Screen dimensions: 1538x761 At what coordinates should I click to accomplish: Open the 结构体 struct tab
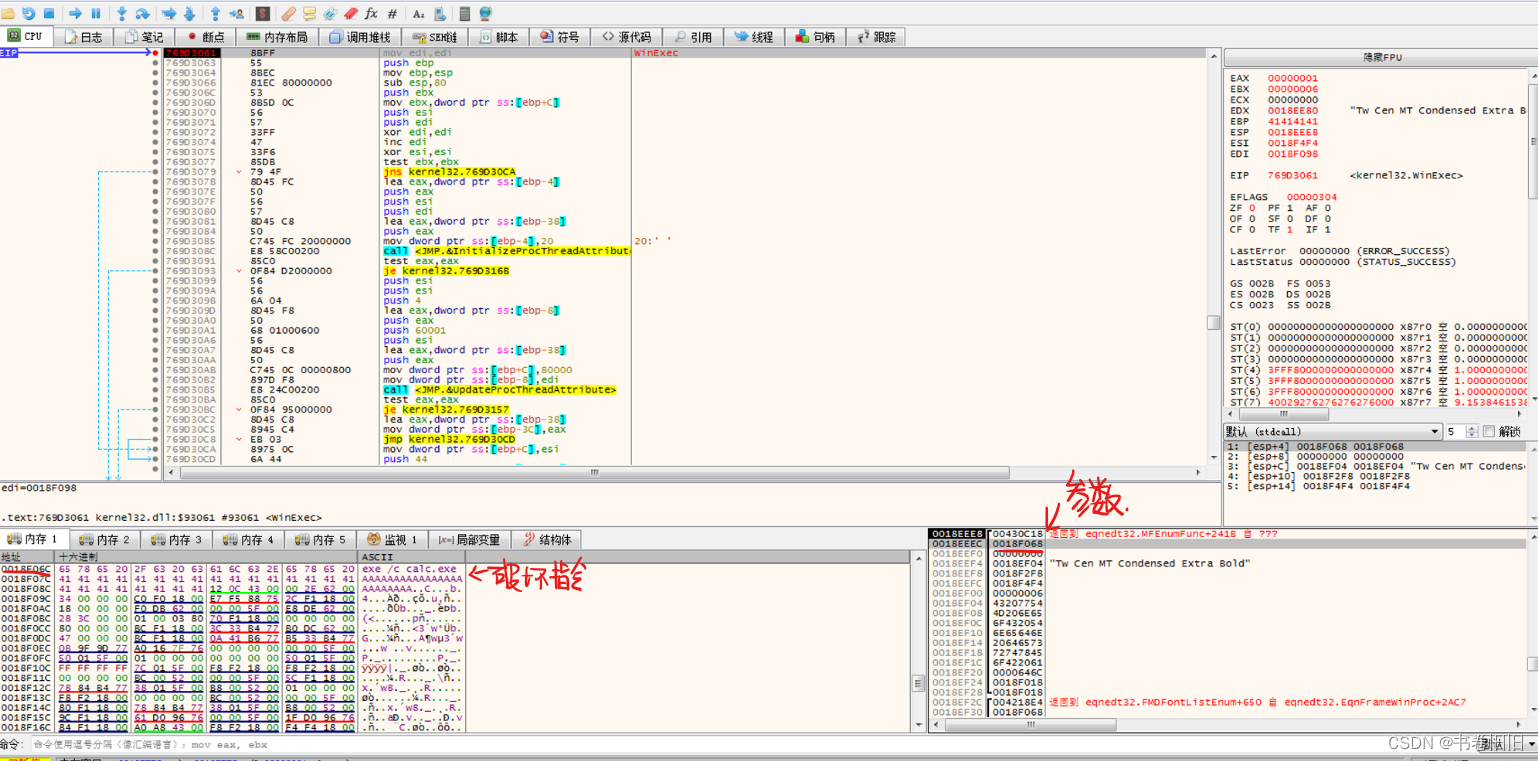tap(548, 539)
